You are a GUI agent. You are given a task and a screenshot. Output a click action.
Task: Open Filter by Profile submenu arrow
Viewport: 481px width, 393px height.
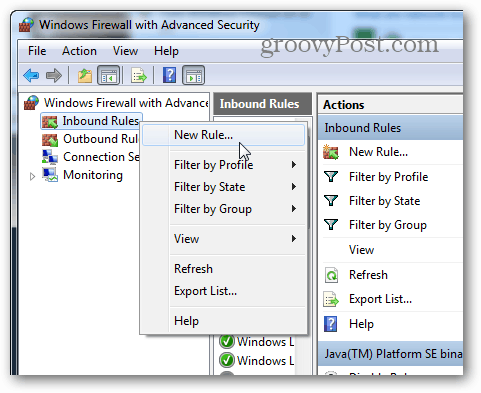pyautogui.click(x=294, y=164)
